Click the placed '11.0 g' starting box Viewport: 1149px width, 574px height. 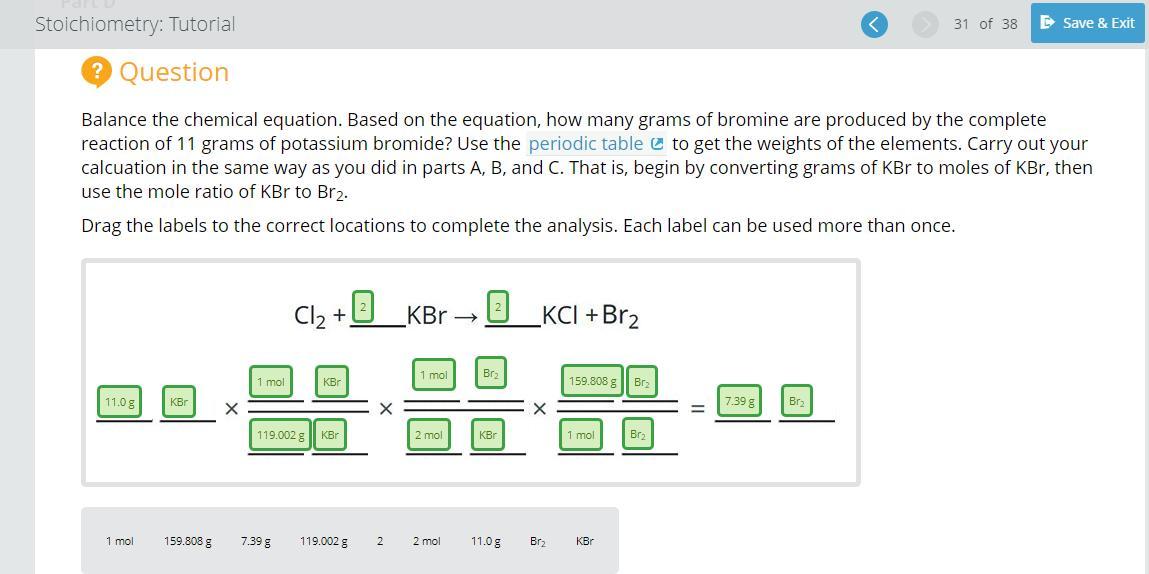pos(119,402)
